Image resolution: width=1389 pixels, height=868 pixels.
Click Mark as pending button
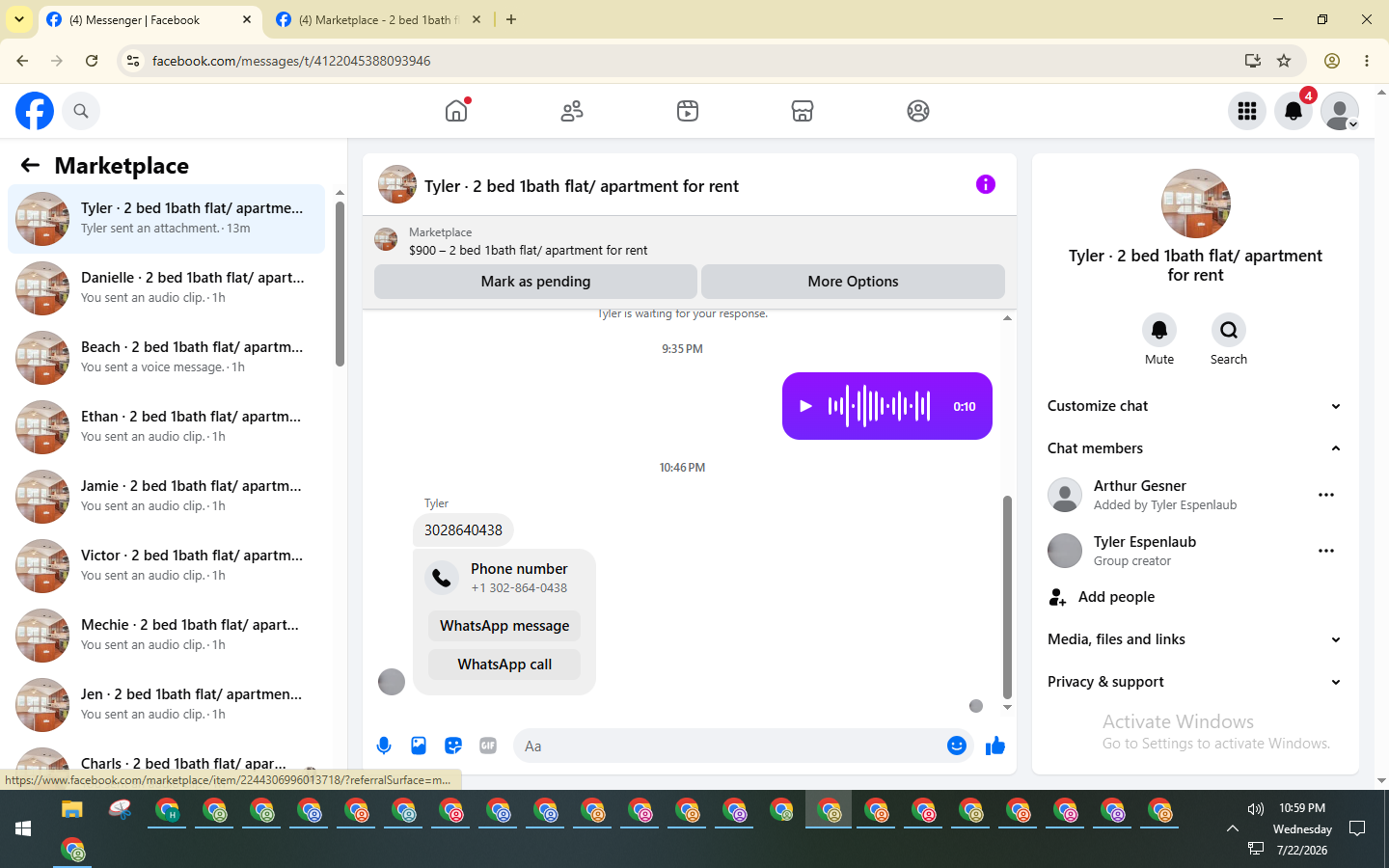click(x=535, y=282)
